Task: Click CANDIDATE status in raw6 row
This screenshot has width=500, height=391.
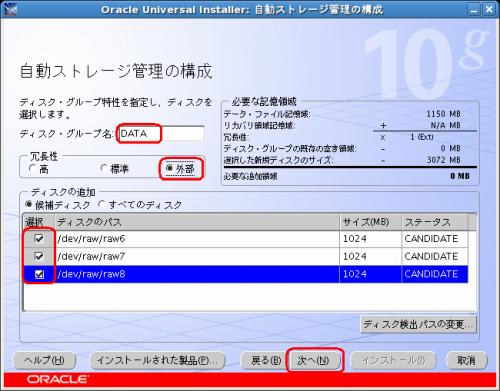Action: (435, 239)
